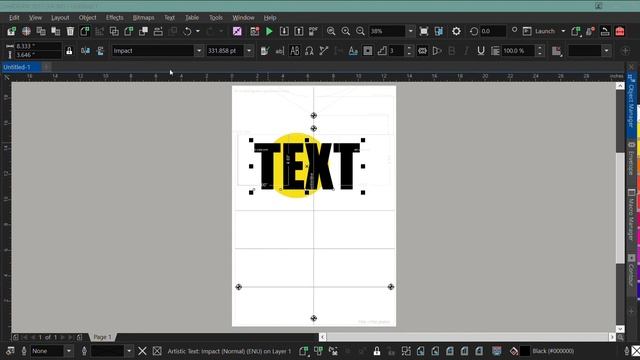640x360 pixels.
Task: Open the Object menu
Action: coord(87,18)
